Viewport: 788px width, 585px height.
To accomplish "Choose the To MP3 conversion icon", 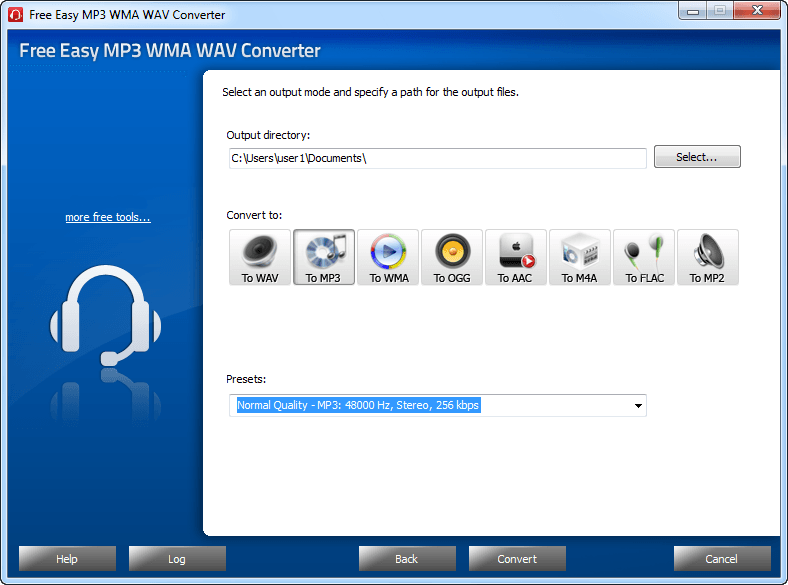I will (x=324, y=258).
